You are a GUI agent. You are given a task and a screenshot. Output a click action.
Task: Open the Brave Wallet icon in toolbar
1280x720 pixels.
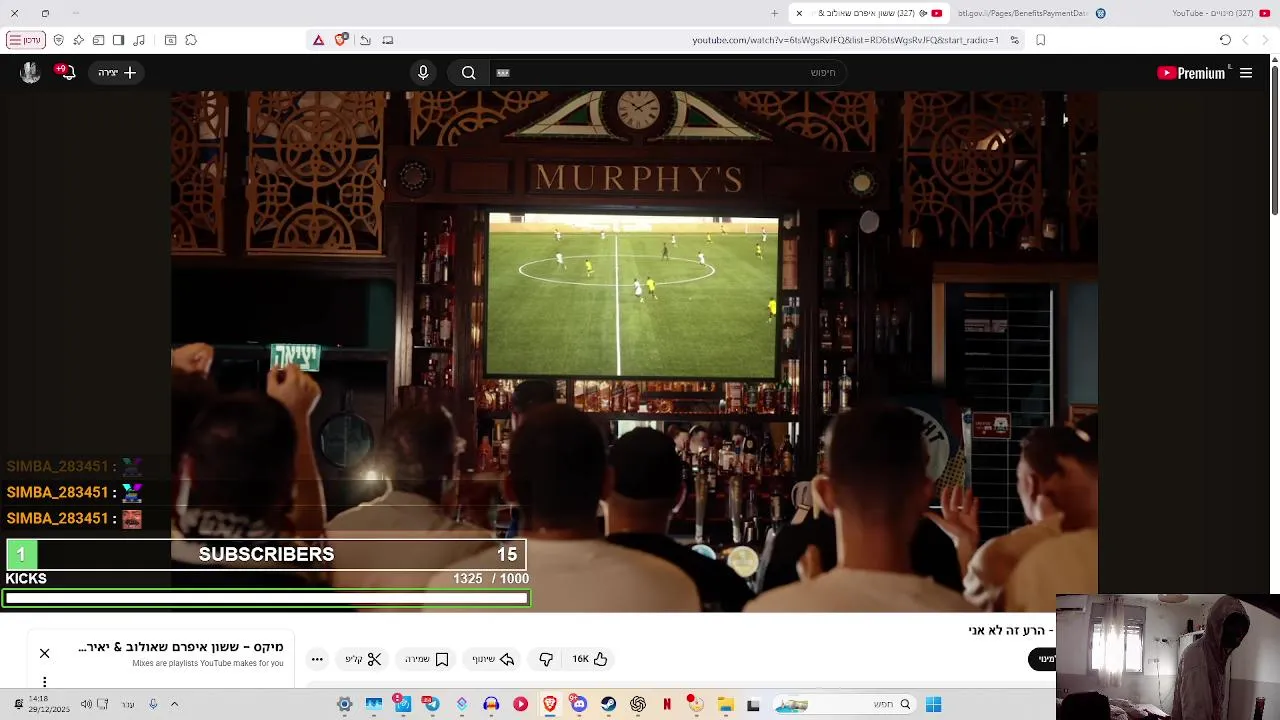[98, 40]
